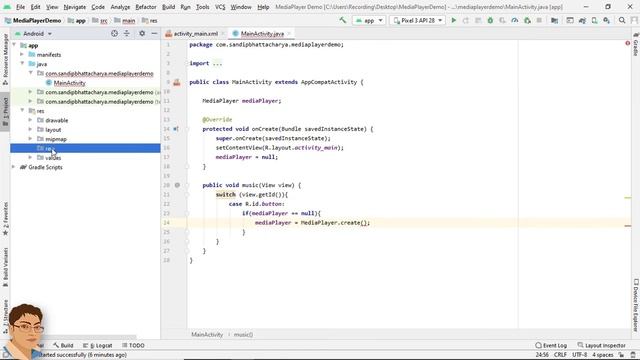
Task: Open the Logcat tool window
Action: click(98, 345)
